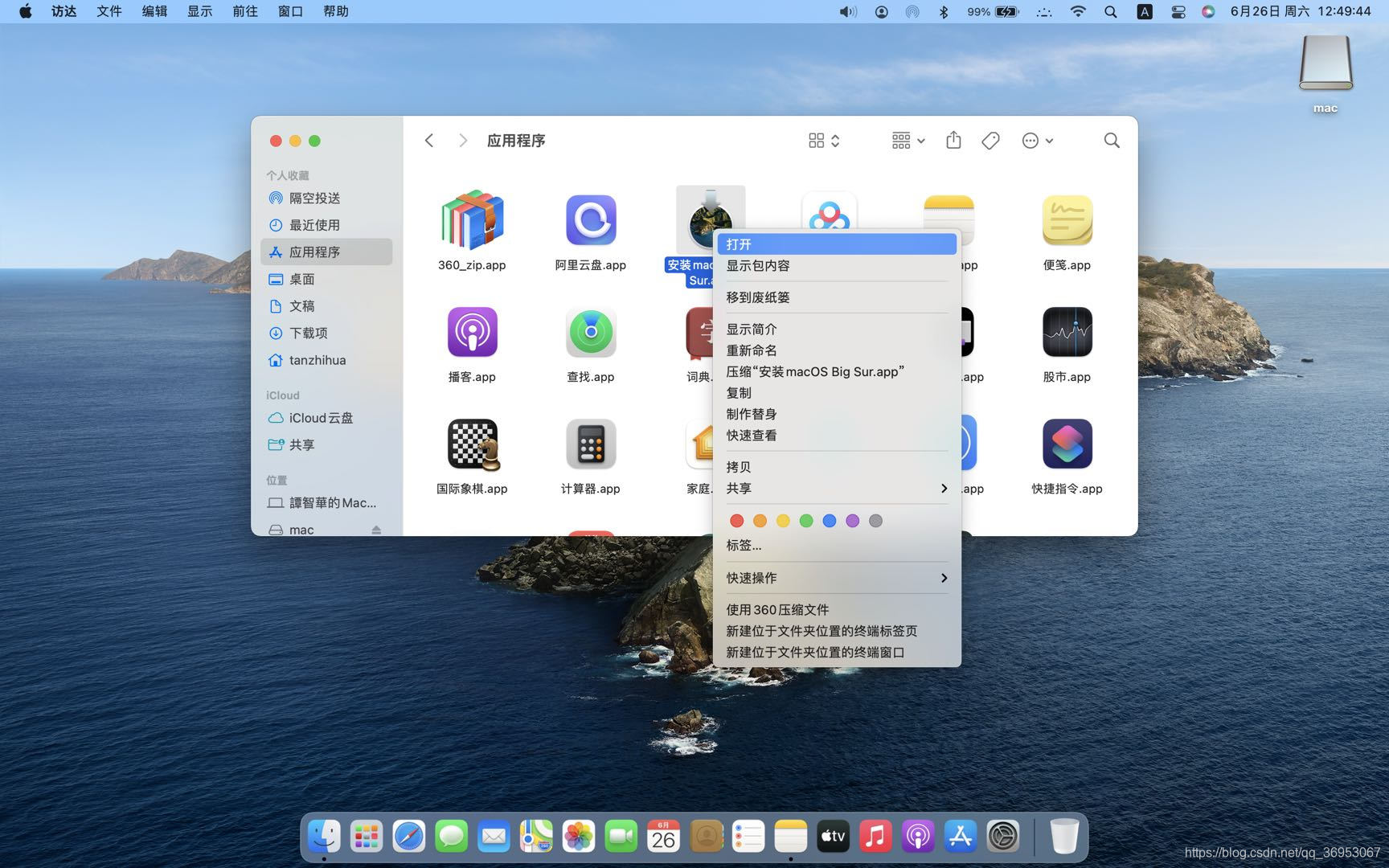1389x868 pixels.
Task: Select 隔空投送 in the sidebar
Action: pos(326,199)
